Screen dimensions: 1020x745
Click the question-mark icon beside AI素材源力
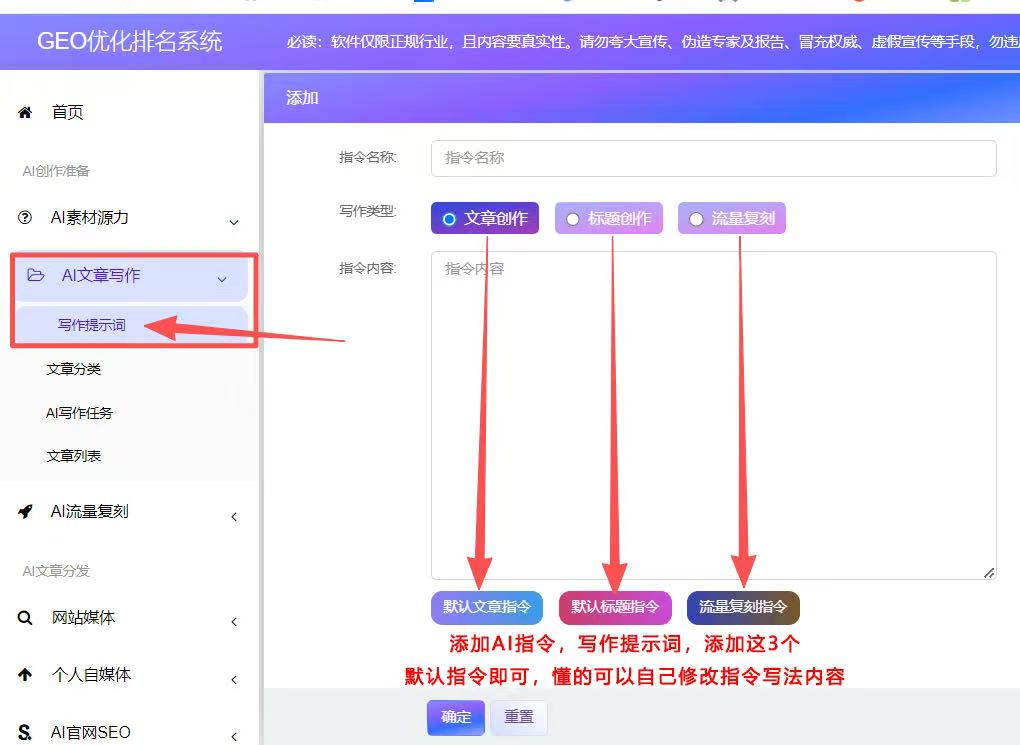point(24,217)
